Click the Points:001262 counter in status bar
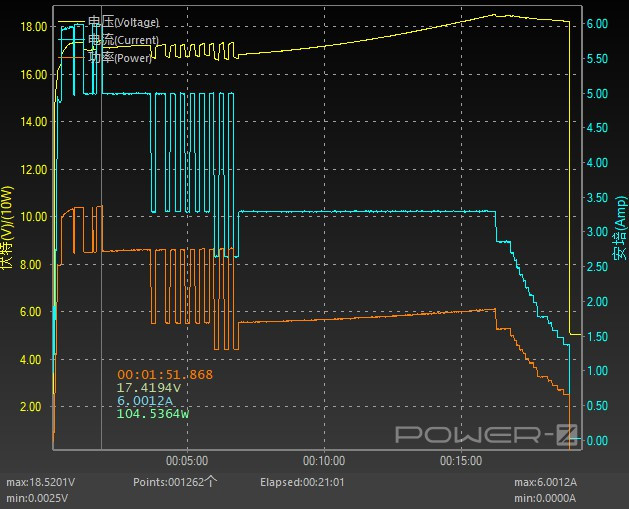Screen dimensions: 629x509 [175, 482]
